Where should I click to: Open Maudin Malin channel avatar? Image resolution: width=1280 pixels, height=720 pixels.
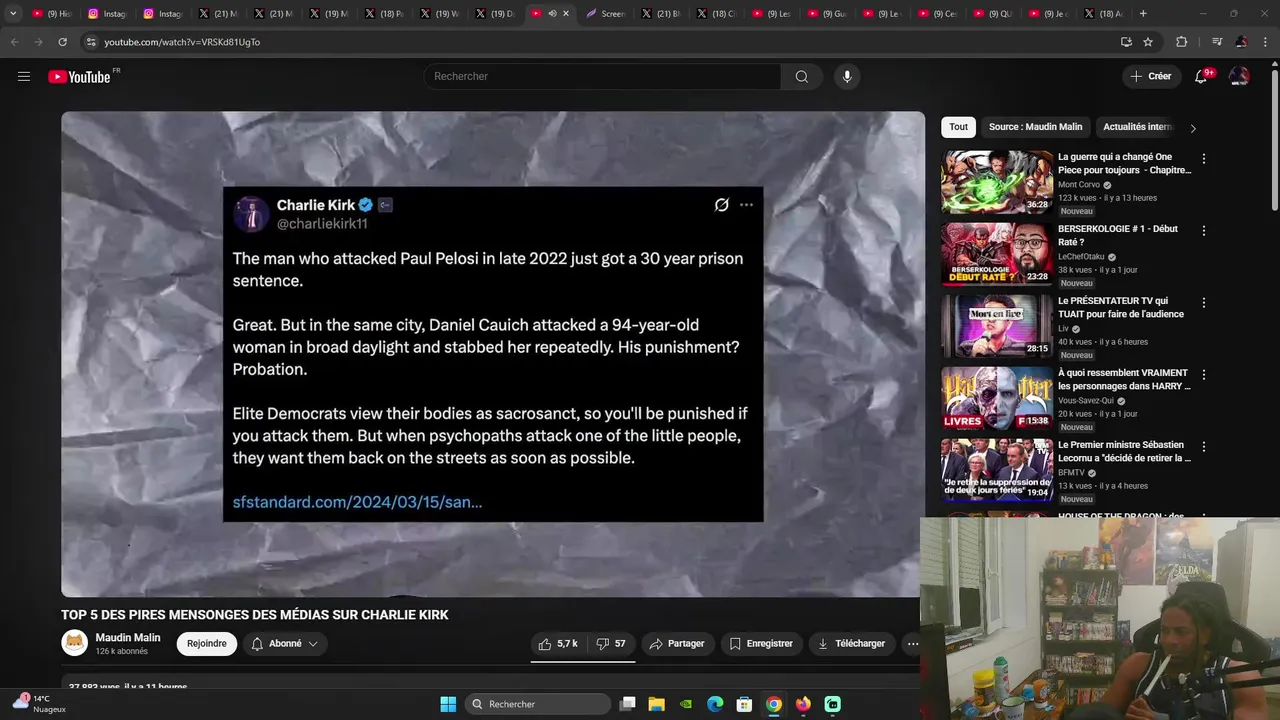pos(75,643)
